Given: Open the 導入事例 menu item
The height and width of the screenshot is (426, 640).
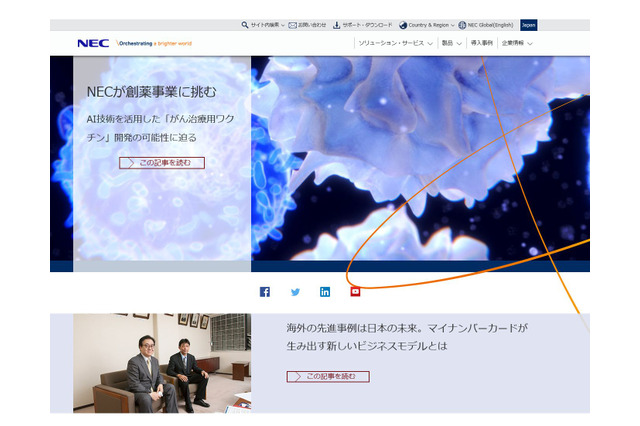Looking at the screenshot, I should (482, 43).
